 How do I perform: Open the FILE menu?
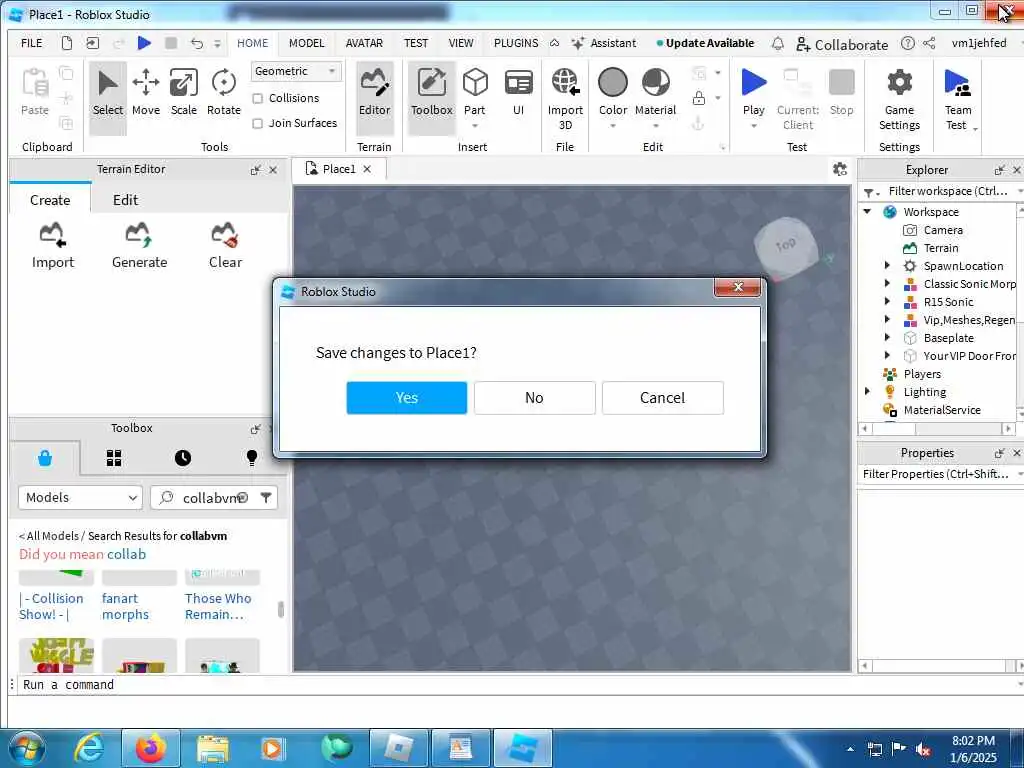[x=31, y=43]
